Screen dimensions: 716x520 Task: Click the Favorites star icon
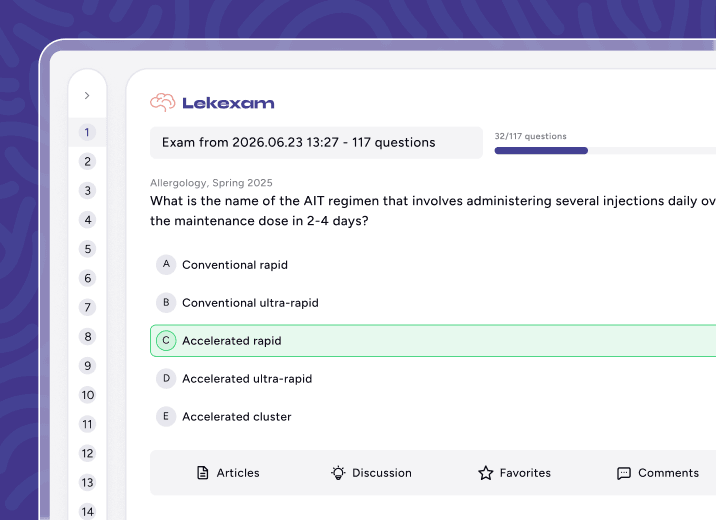tap(486, 473)
